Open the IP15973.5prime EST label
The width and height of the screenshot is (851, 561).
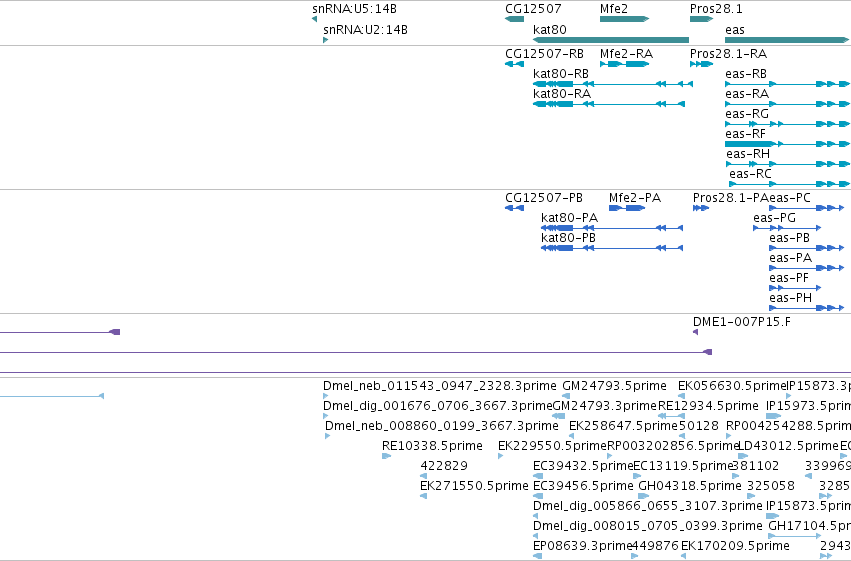[x=808, y=406]
